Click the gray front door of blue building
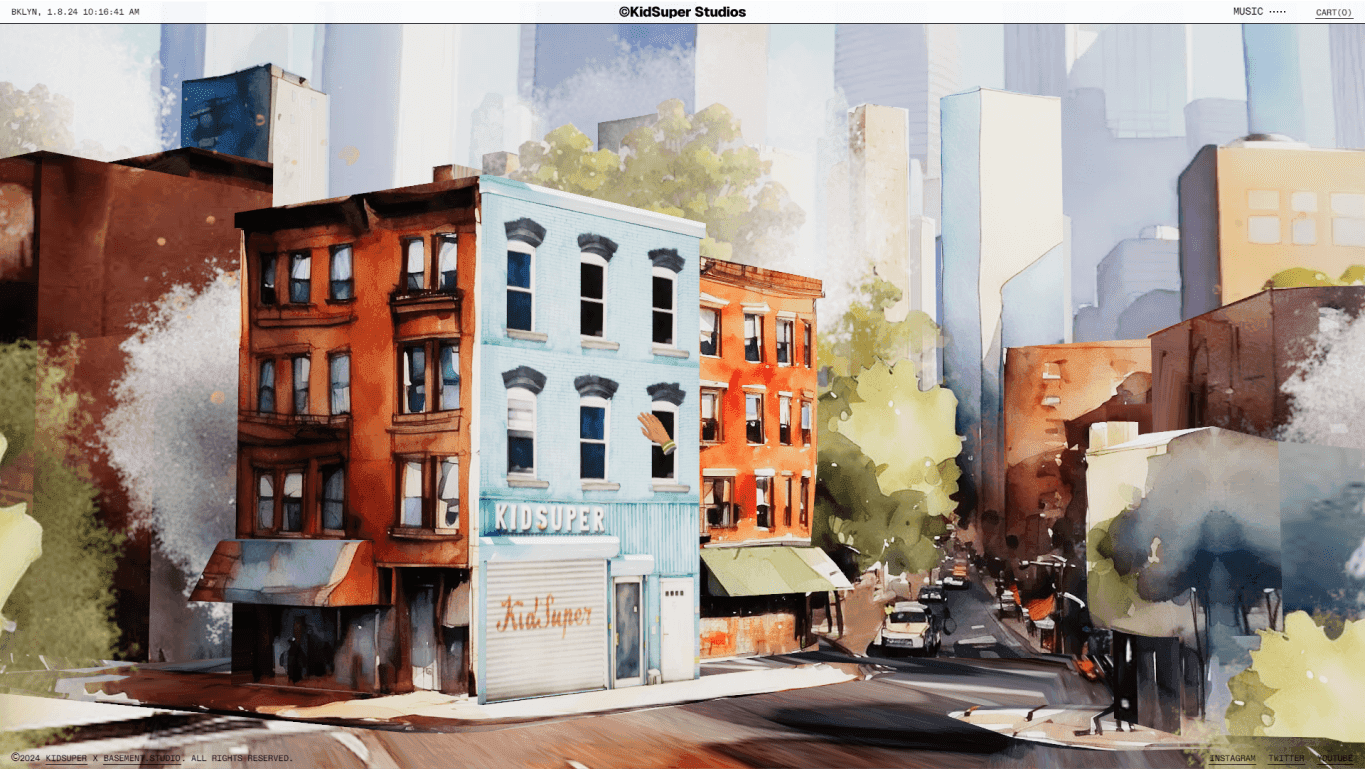The height and width of the screenshot is (769, 1365). pos(628,631)
